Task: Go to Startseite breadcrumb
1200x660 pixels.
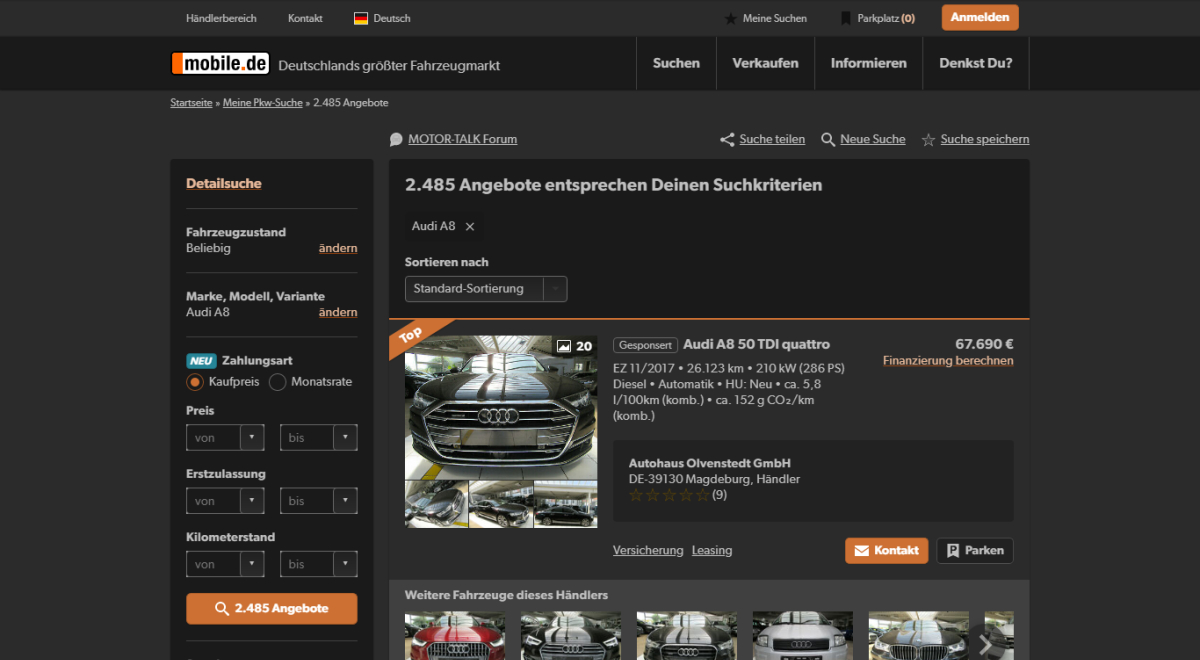Action: [191, 103]
